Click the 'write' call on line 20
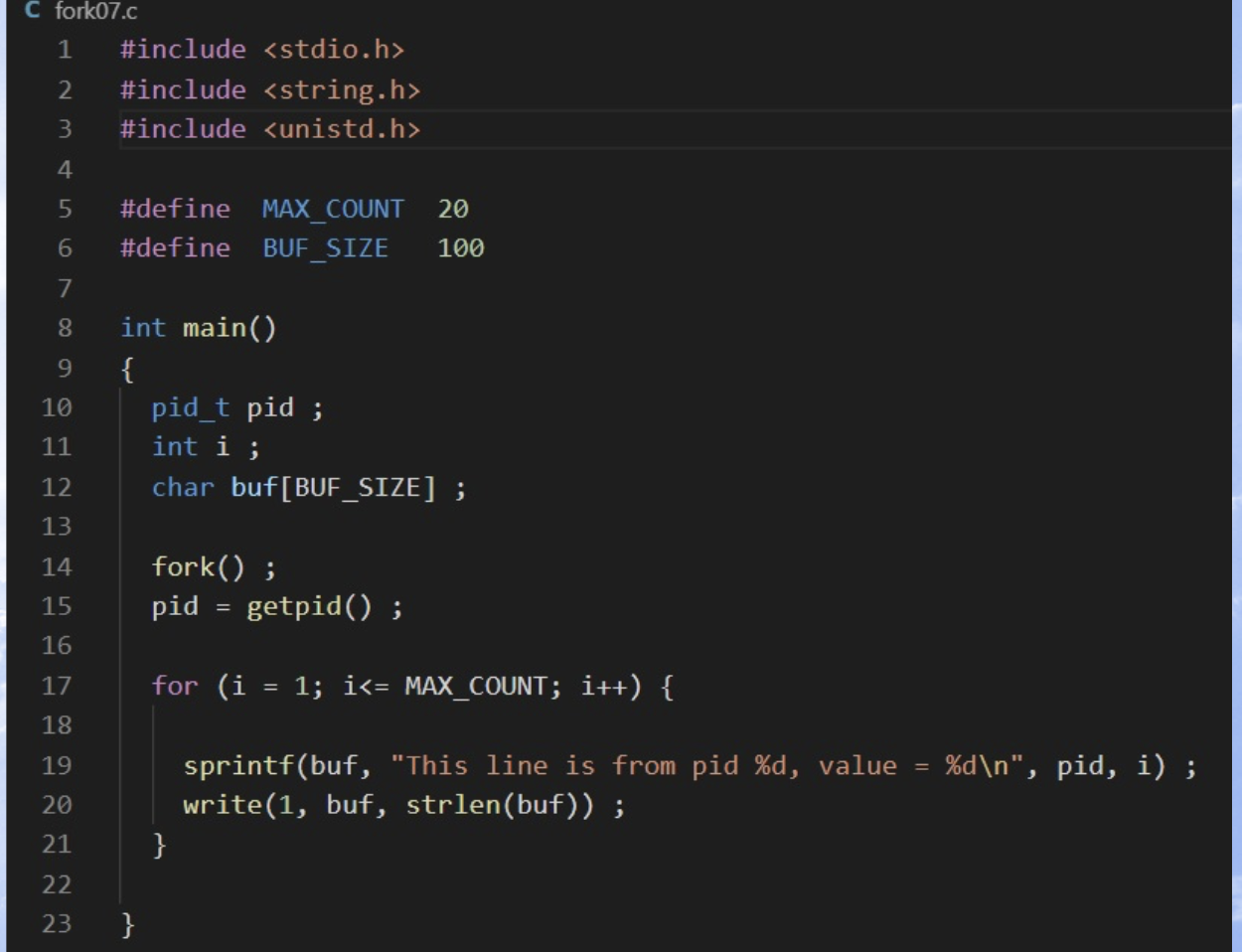 tap(223, 805)
